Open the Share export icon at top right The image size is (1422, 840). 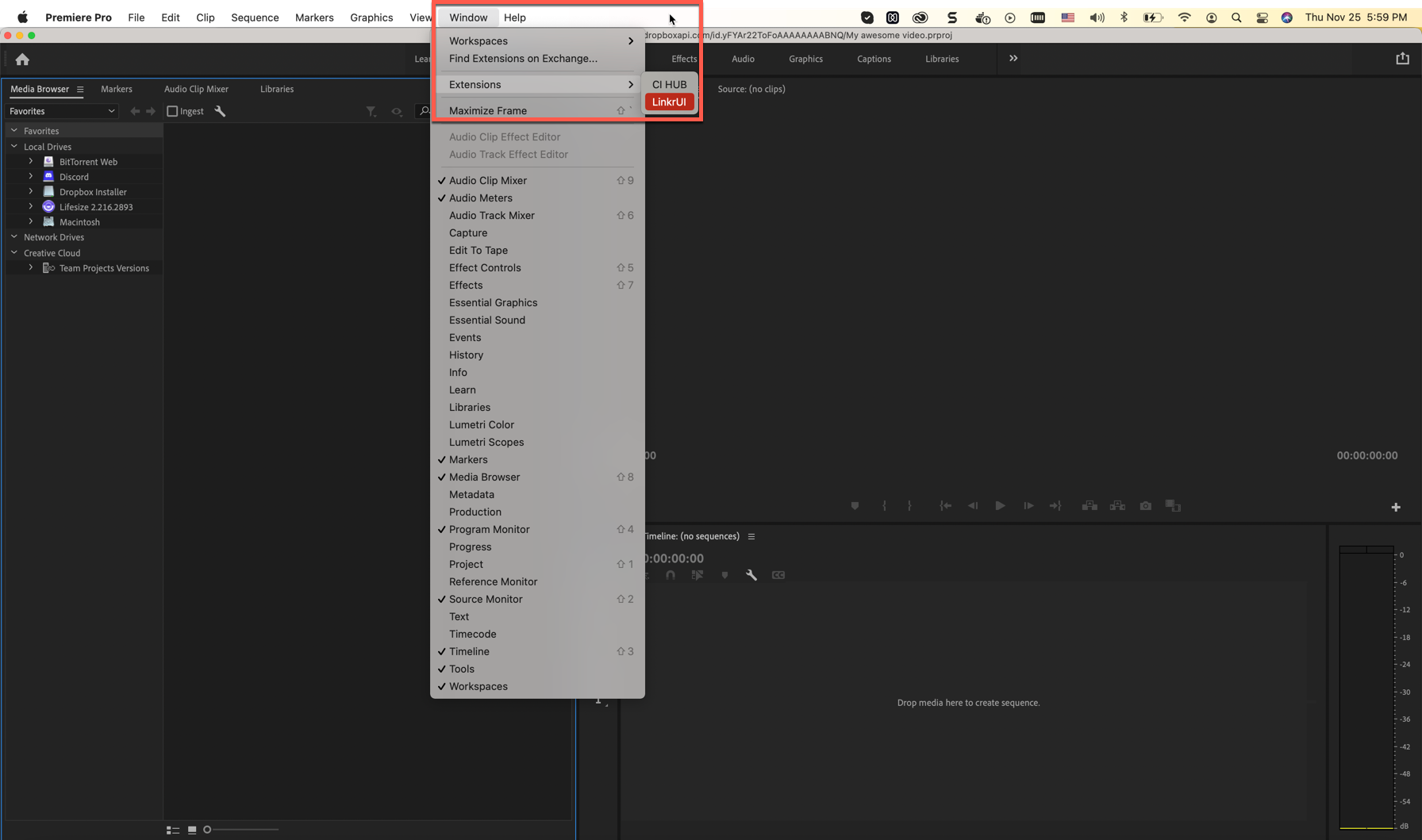(1402, 59)
